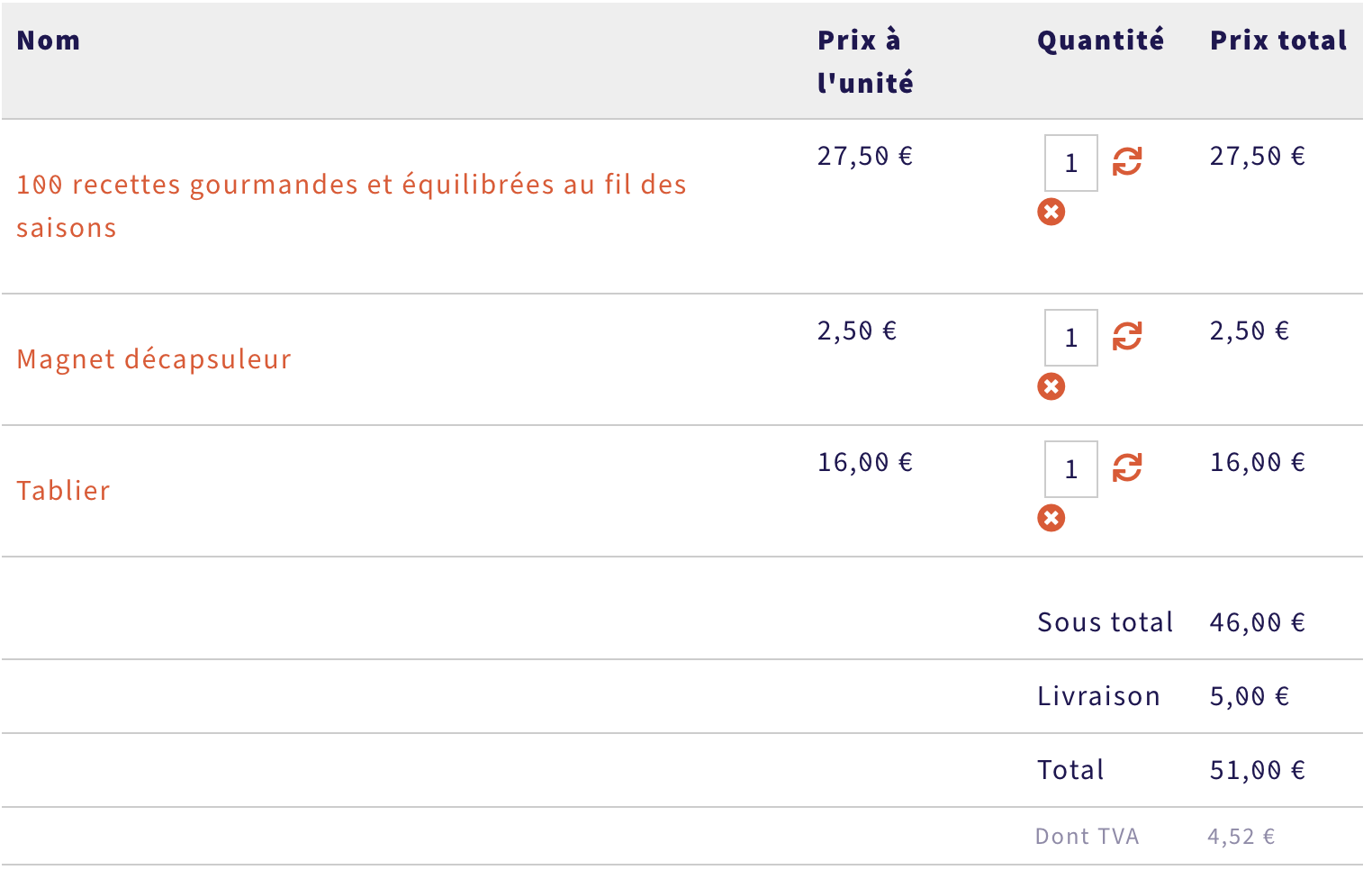The width and height of the screenshot is (1372, 870).
Task: Click the Nom column header
Action: 49,41
